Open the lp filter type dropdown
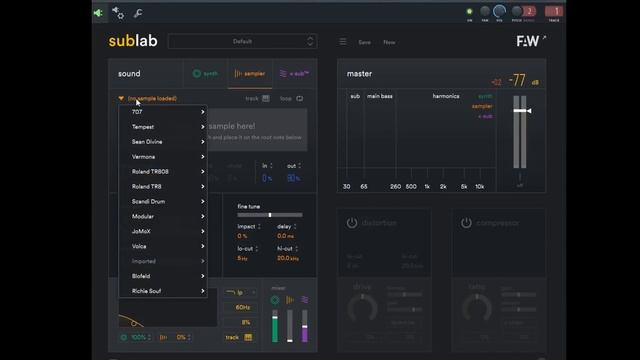The image size is (640, 360). [240, 292]
